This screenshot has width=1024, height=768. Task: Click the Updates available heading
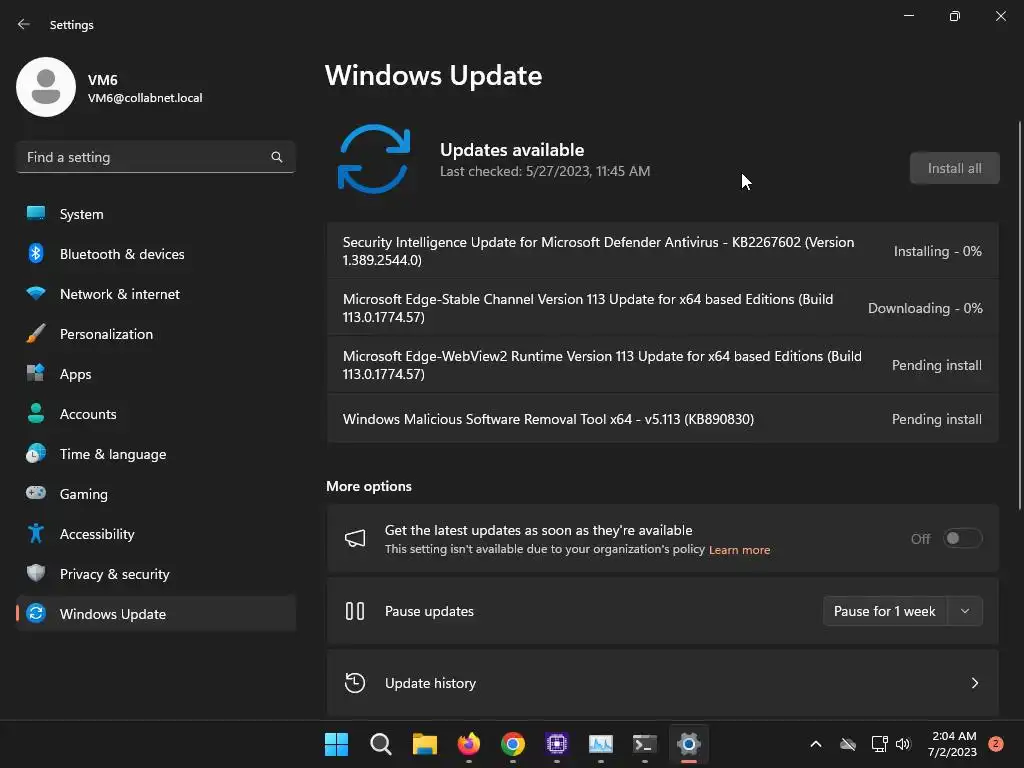(x=512, y=150)
